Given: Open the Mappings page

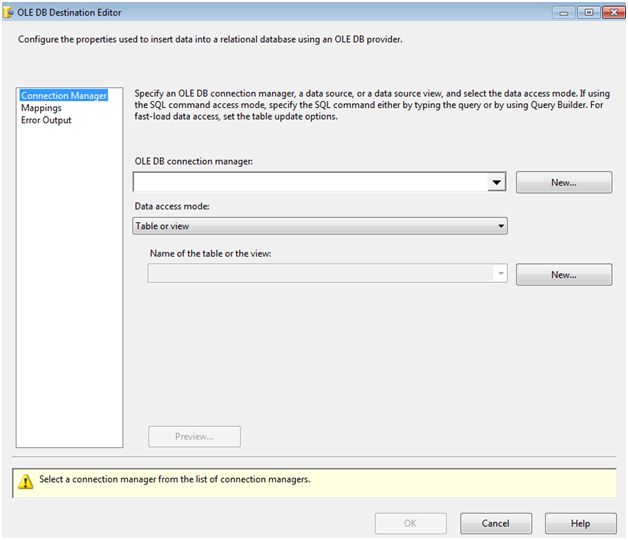Looking at the screenshot, I should [41, 108].
